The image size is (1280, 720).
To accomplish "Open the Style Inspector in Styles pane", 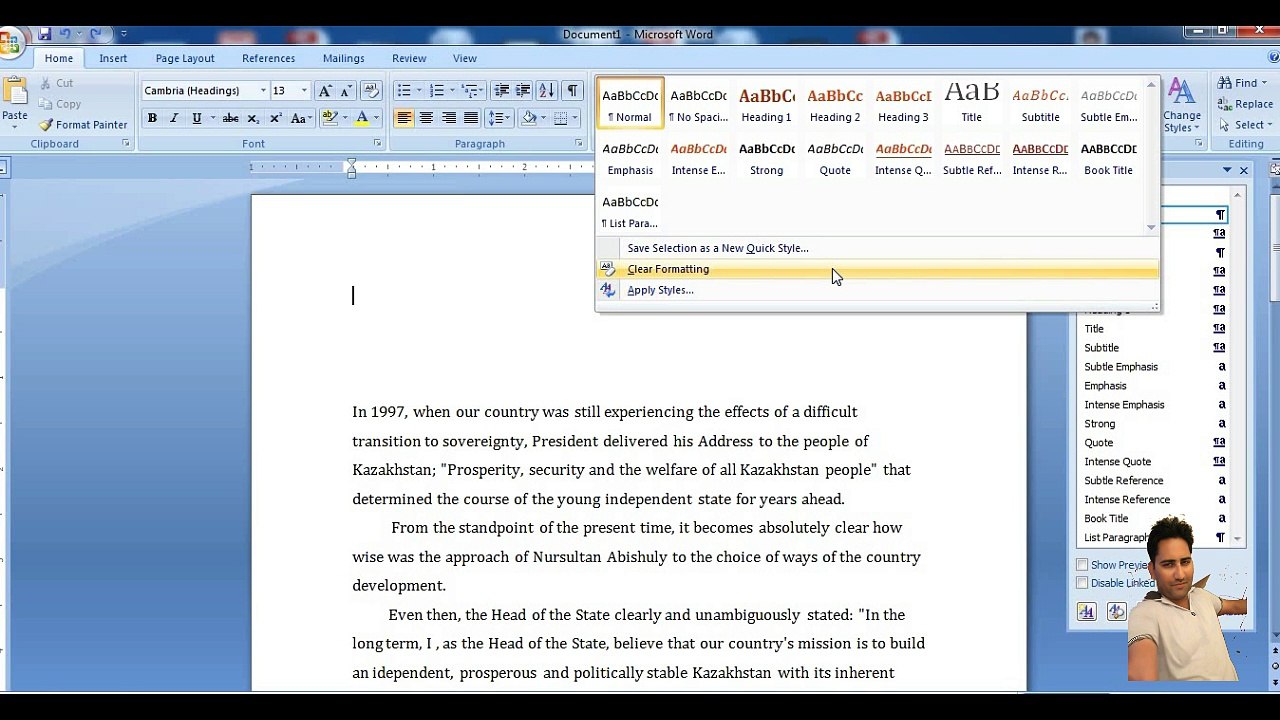I will coord(1116,612).
